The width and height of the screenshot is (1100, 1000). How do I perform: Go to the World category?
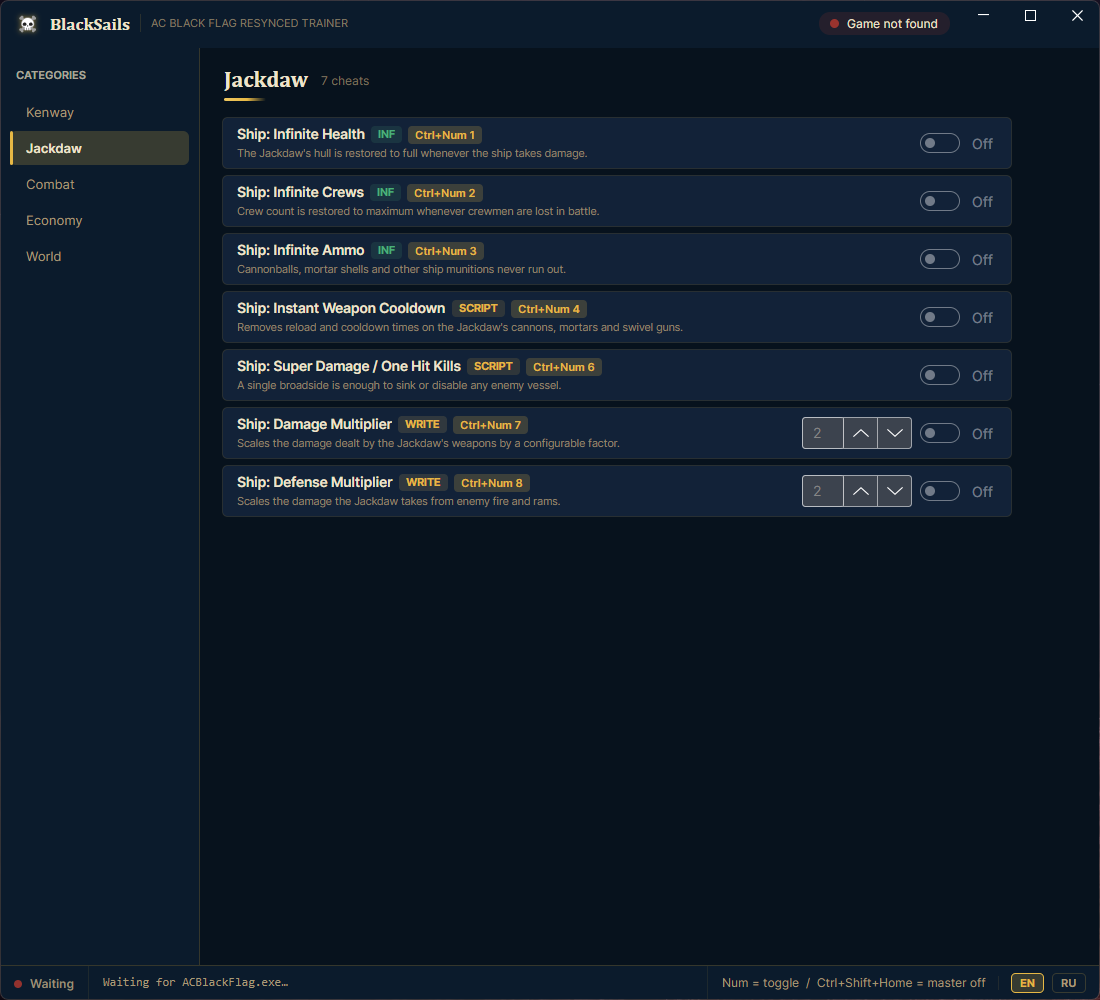click(100, 256)
